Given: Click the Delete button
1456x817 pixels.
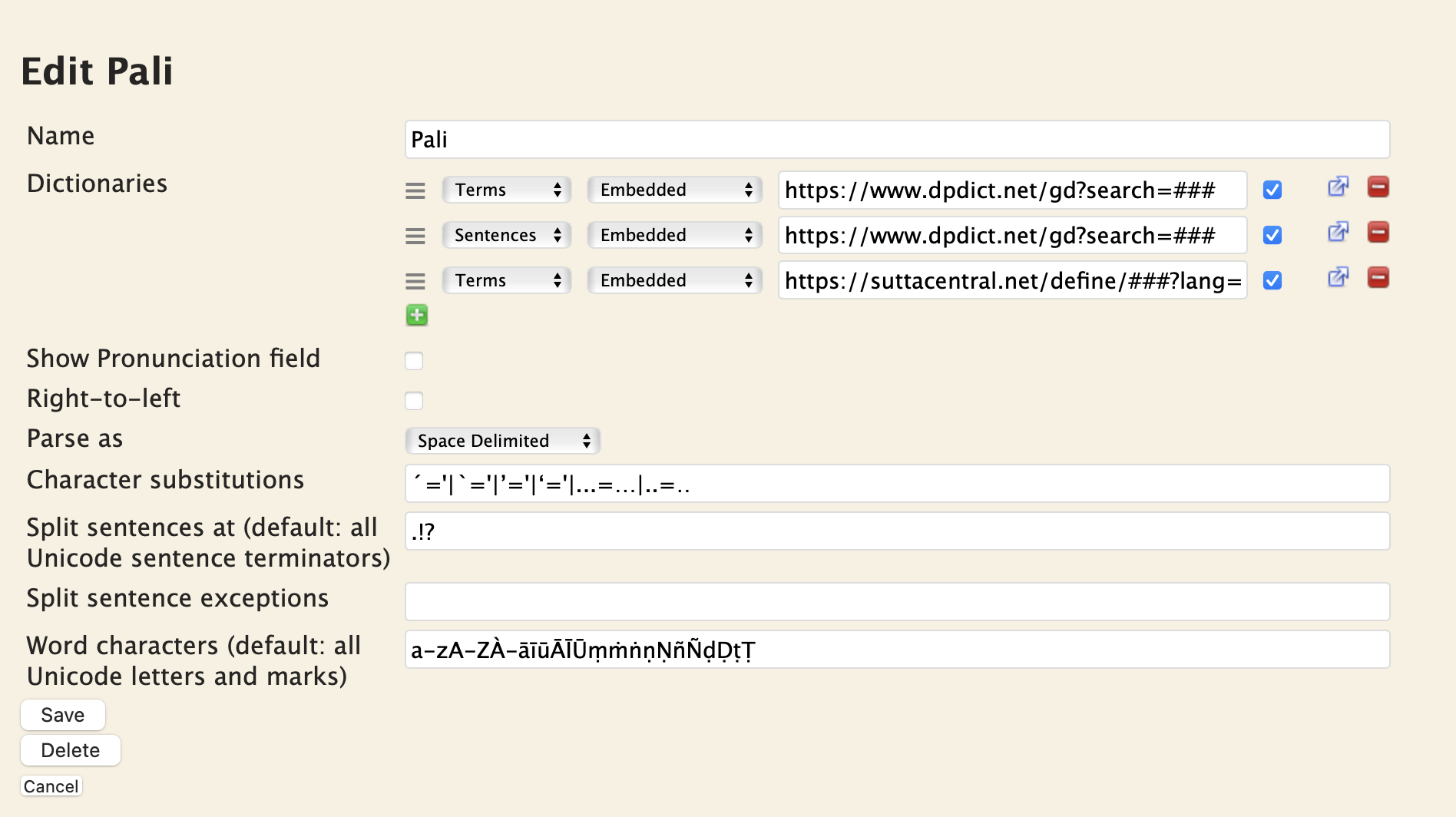Looking at the screenshot, I should 71,750.
